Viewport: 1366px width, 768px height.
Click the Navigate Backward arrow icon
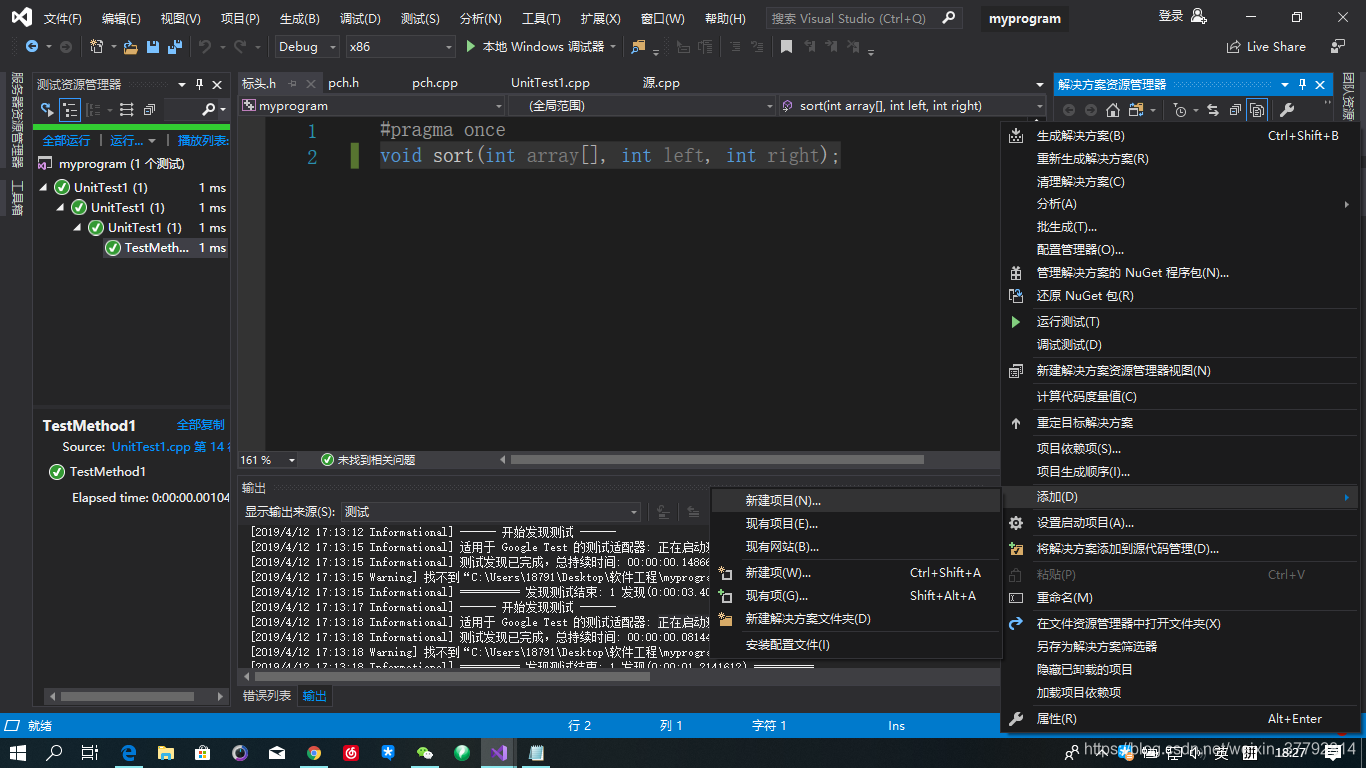point(32,46)
